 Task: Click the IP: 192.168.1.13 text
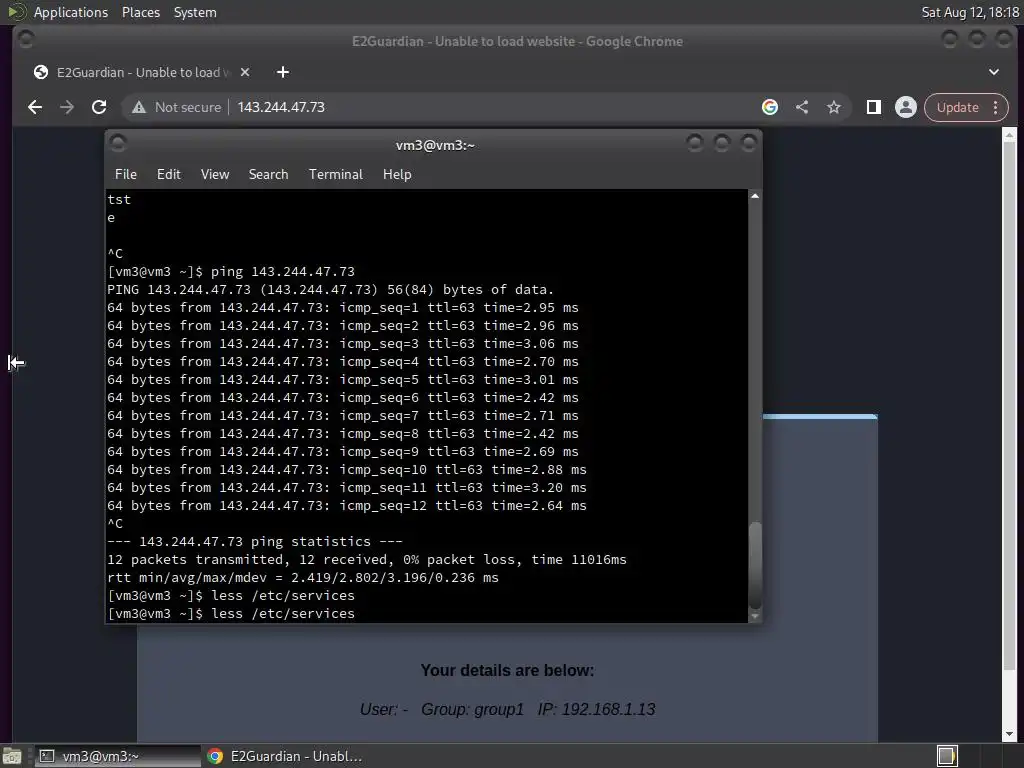596,709
